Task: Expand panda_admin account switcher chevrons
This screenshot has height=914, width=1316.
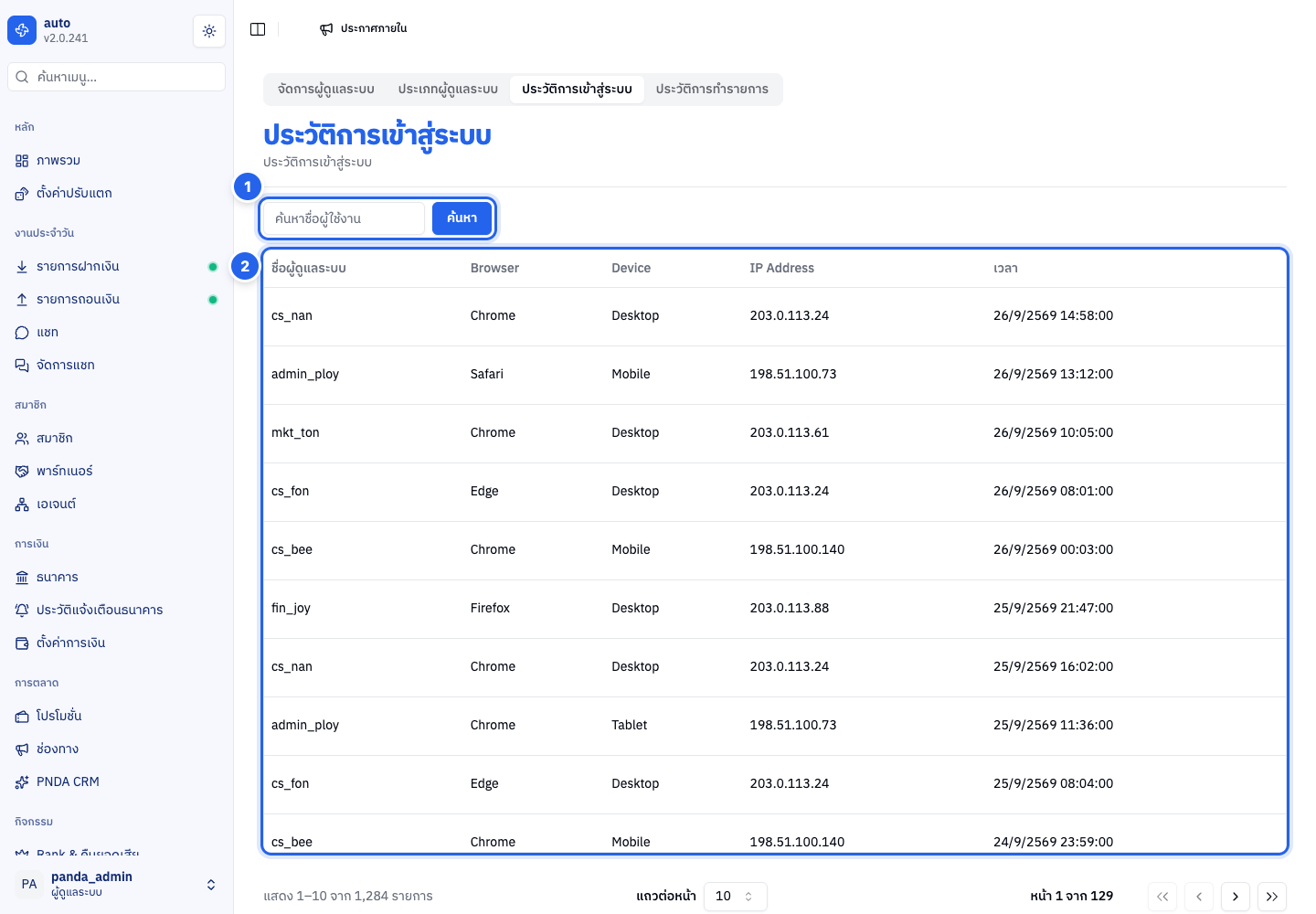Action: [211, 885]
